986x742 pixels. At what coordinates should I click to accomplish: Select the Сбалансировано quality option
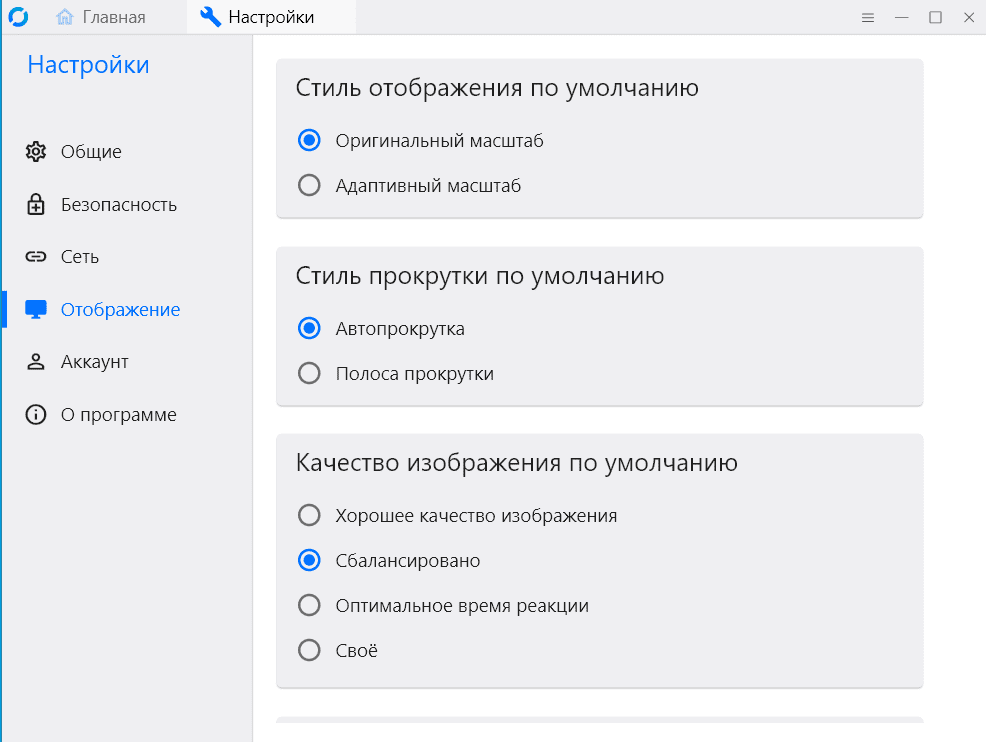click(x=310, y=561)
